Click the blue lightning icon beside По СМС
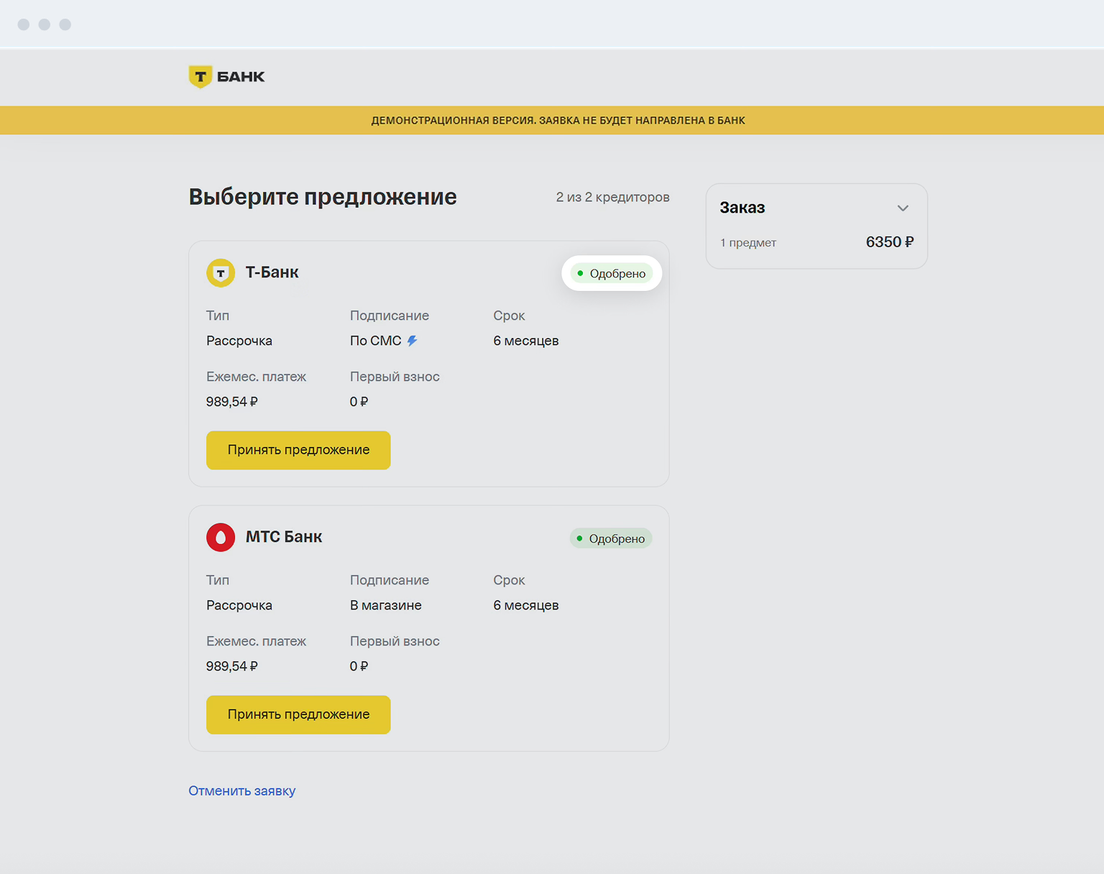 (x=413, y=341)
